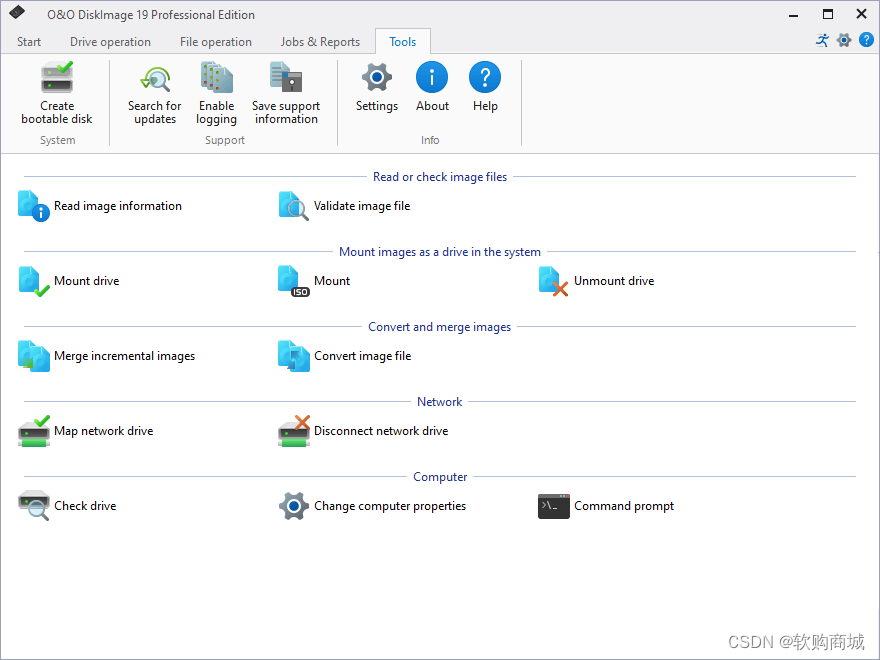Click the O&O DiskImage title bar logo
This screenshot has height=660, width=880.
[x=17, y=12]
